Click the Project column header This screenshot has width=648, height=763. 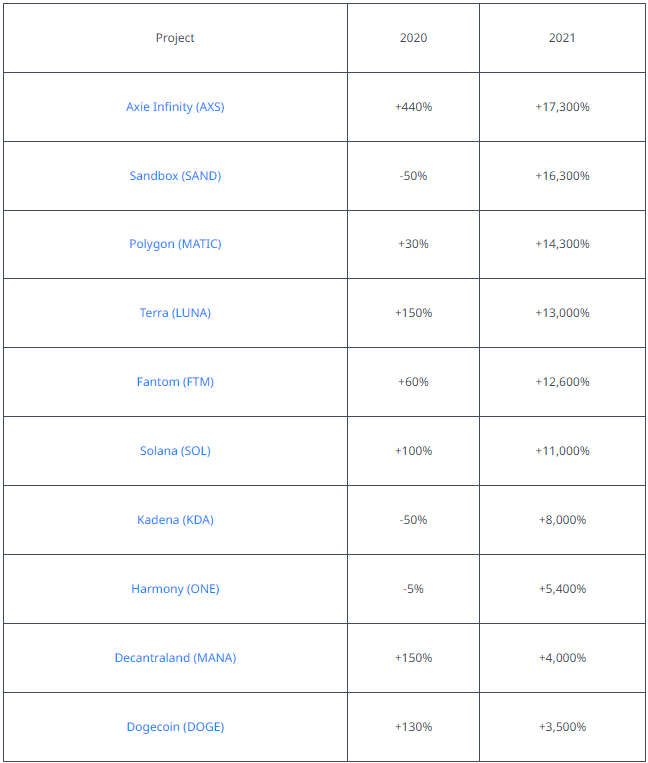175,38
